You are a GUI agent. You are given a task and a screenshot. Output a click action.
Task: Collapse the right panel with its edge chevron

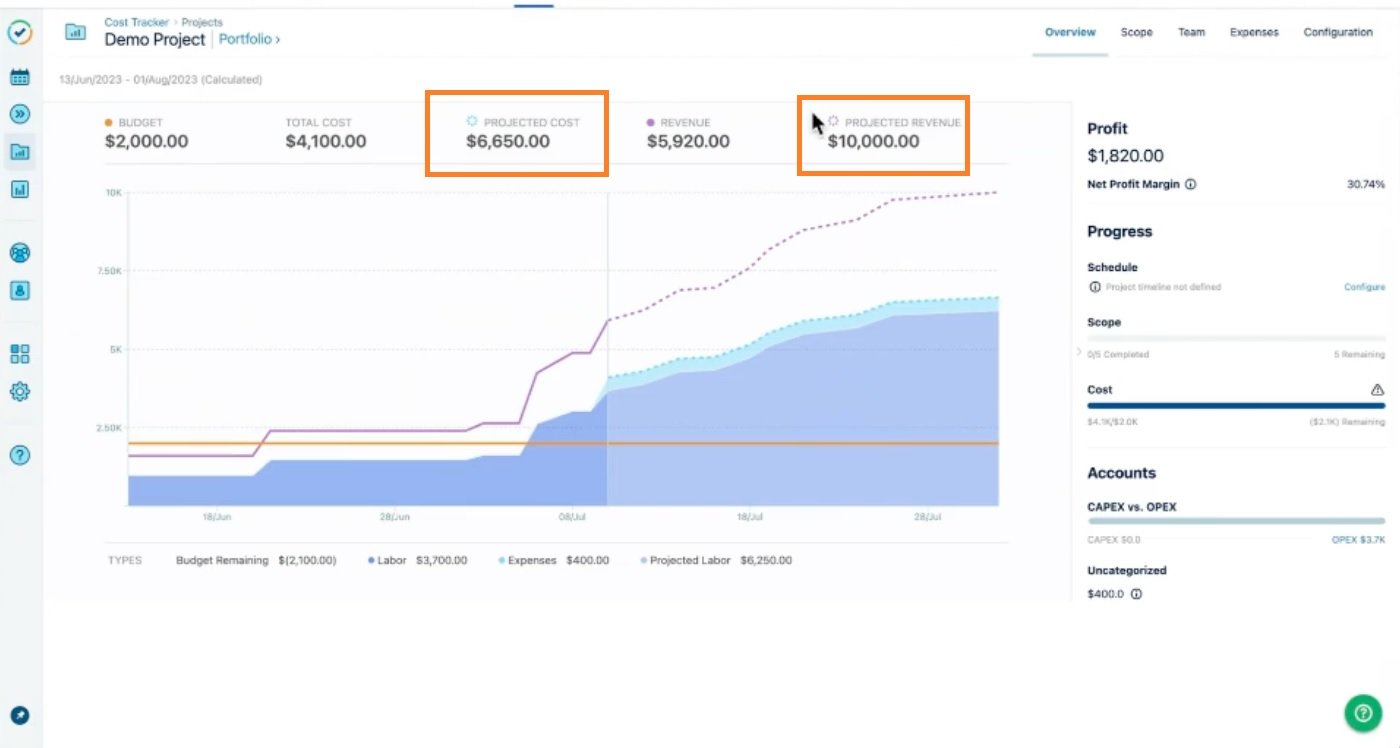pos(1078,352)
